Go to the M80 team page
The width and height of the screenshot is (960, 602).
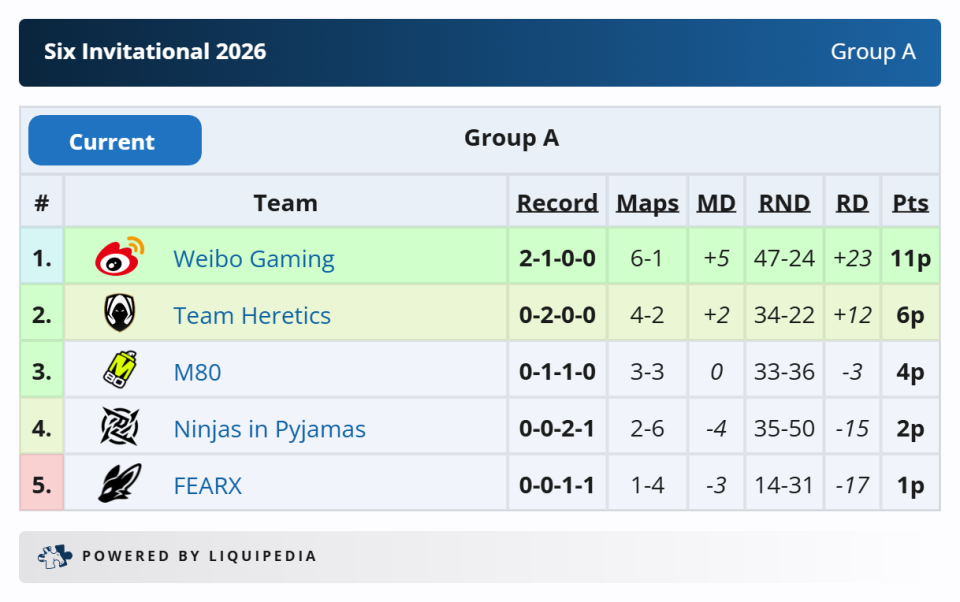pos(197,373)
